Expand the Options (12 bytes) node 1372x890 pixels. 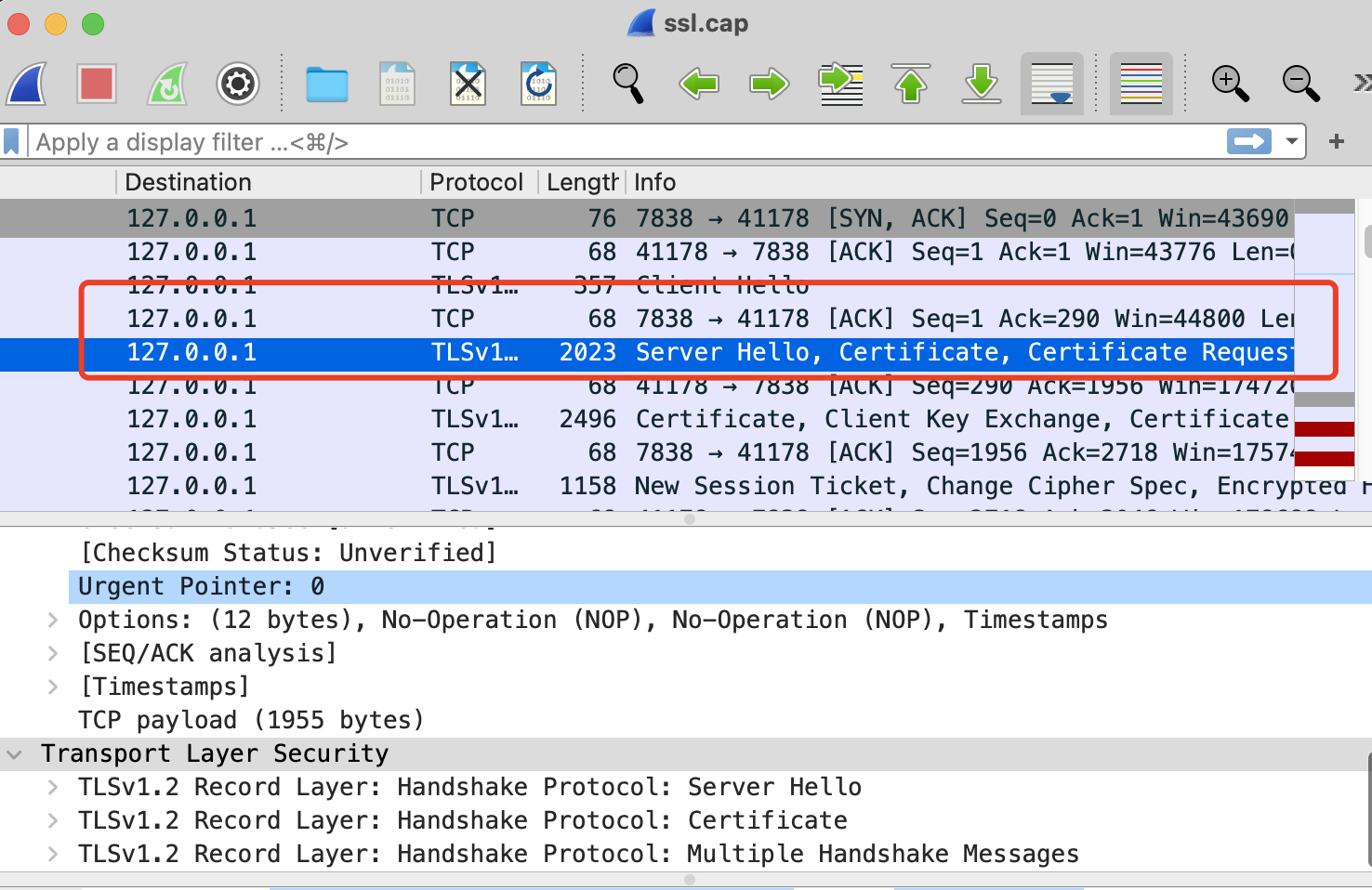coord(53,620)
